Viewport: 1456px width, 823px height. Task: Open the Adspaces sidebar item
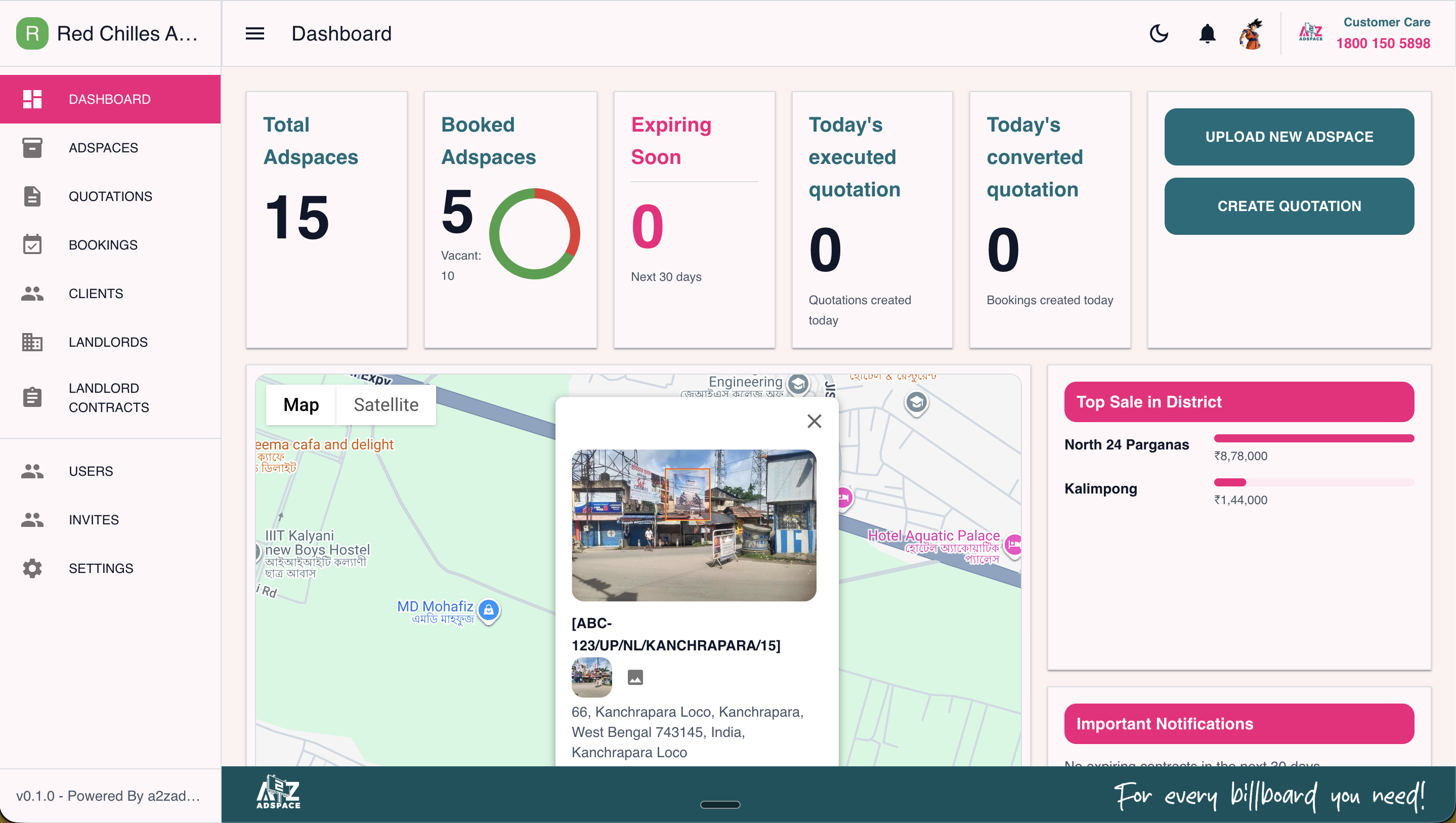(103, 148)
